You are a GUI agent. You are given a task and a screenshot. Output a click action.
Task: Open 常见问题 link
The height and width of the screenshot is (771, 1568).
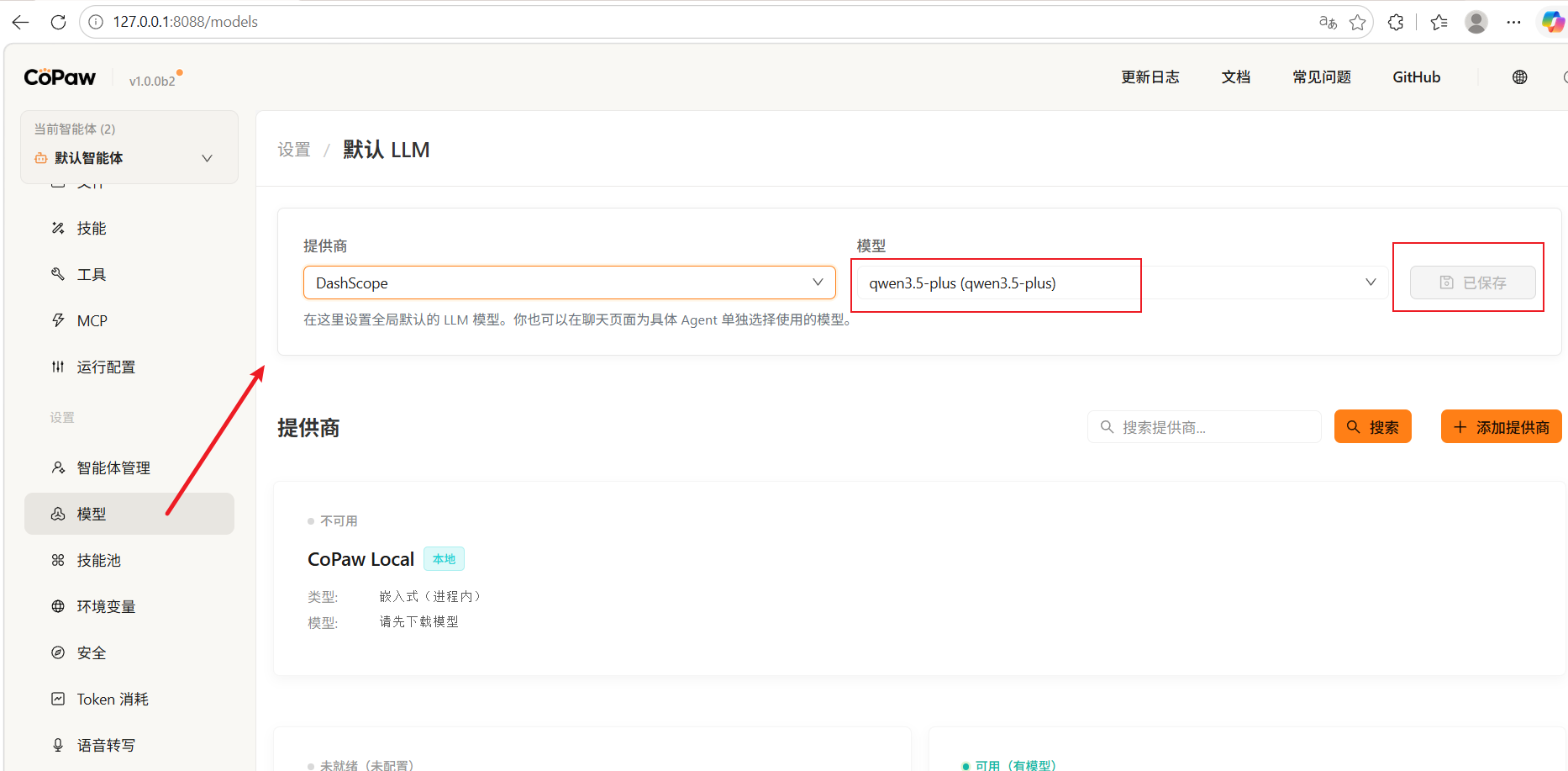click(x=1322, y=77)
